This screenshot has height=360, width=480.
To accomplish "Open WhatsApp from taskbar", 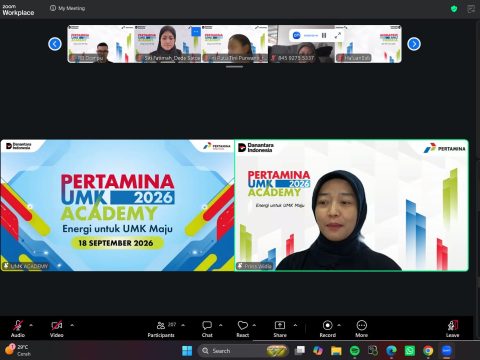I will [x=410, y=351].
